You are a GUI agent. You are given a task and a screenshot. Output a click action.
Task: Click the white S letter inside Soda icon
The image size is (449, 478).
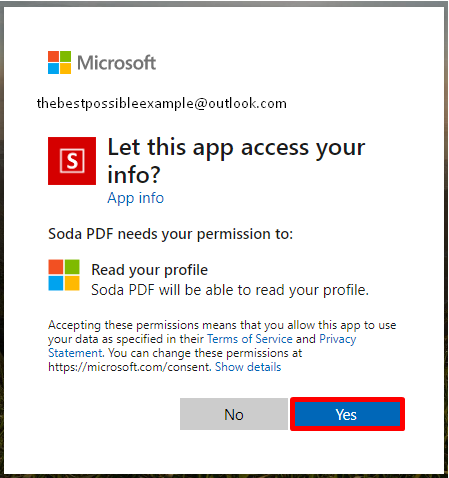click(72, 161)
